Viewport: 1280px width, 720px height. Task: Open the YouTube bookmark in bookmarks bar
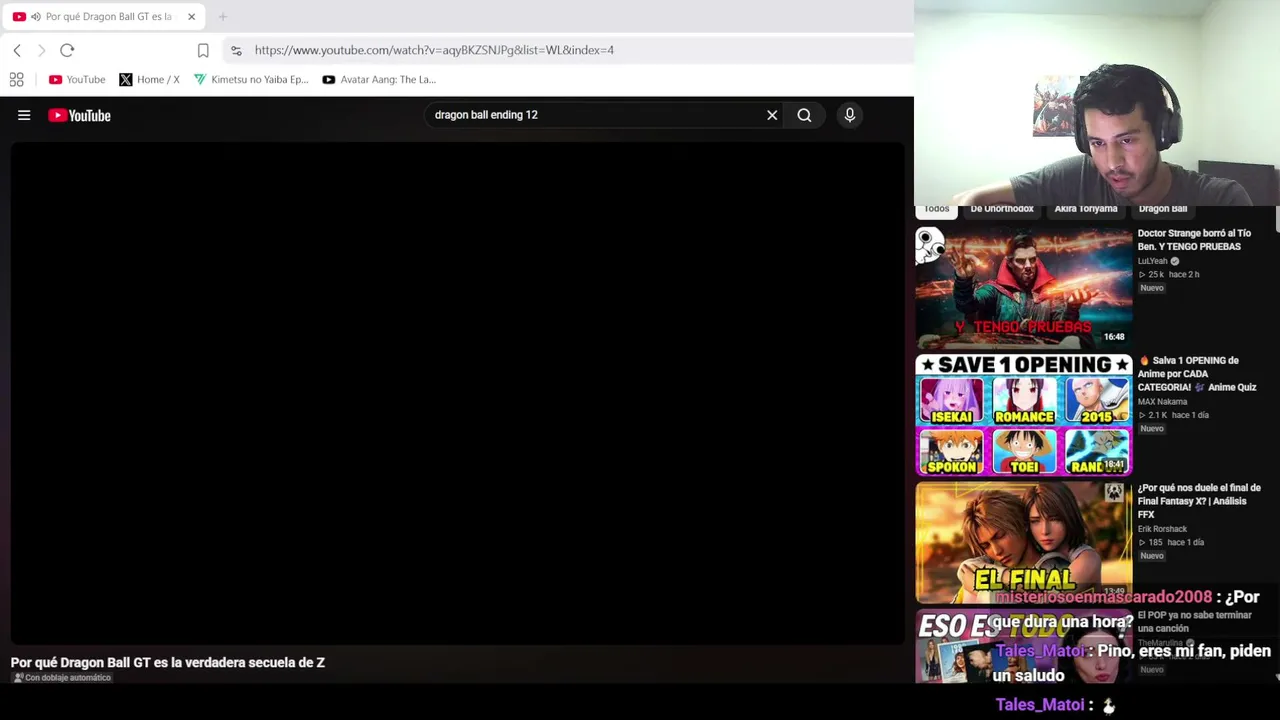(x=77, y=79)
